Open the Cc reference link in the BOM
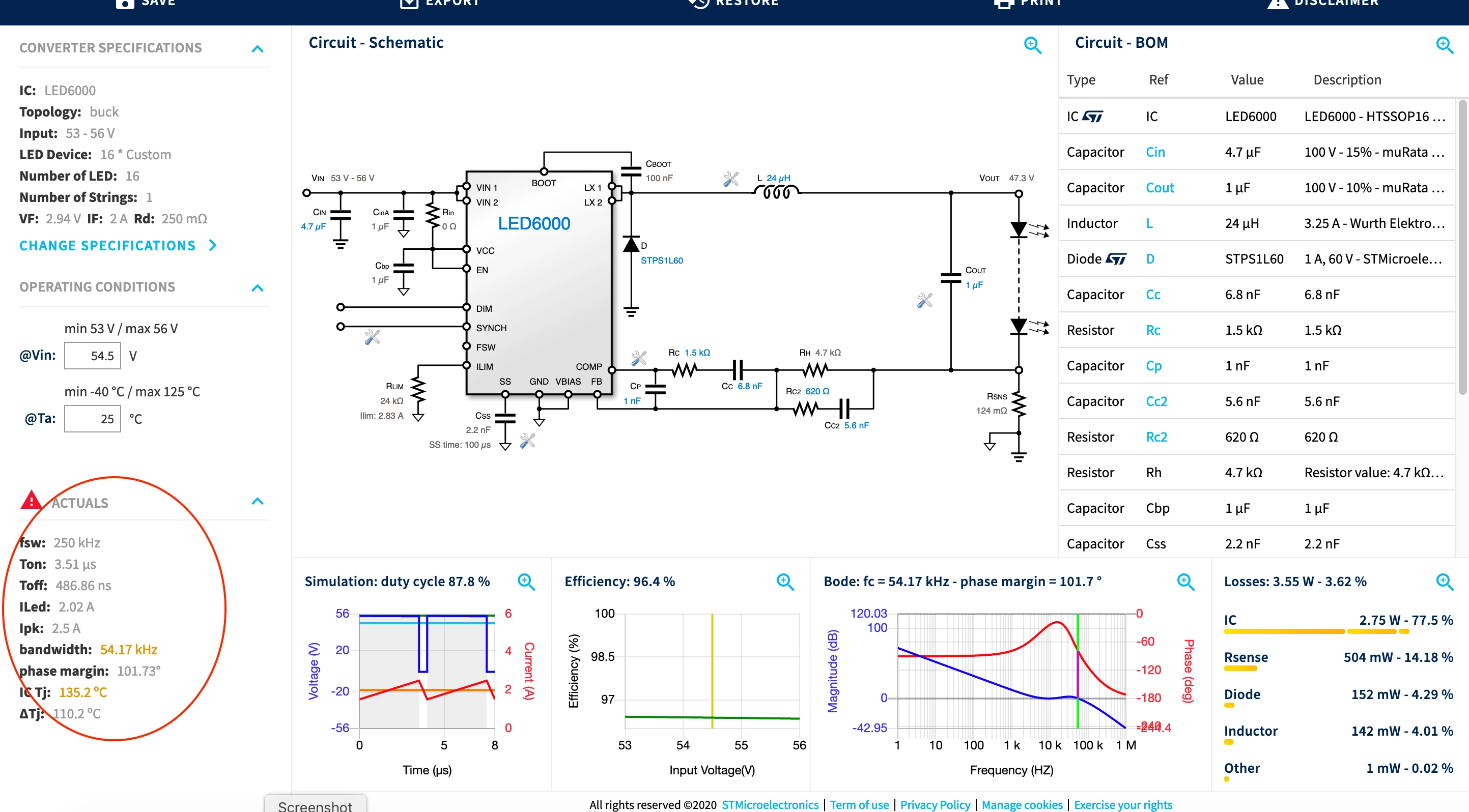1469x812 pixels. 1153,295
